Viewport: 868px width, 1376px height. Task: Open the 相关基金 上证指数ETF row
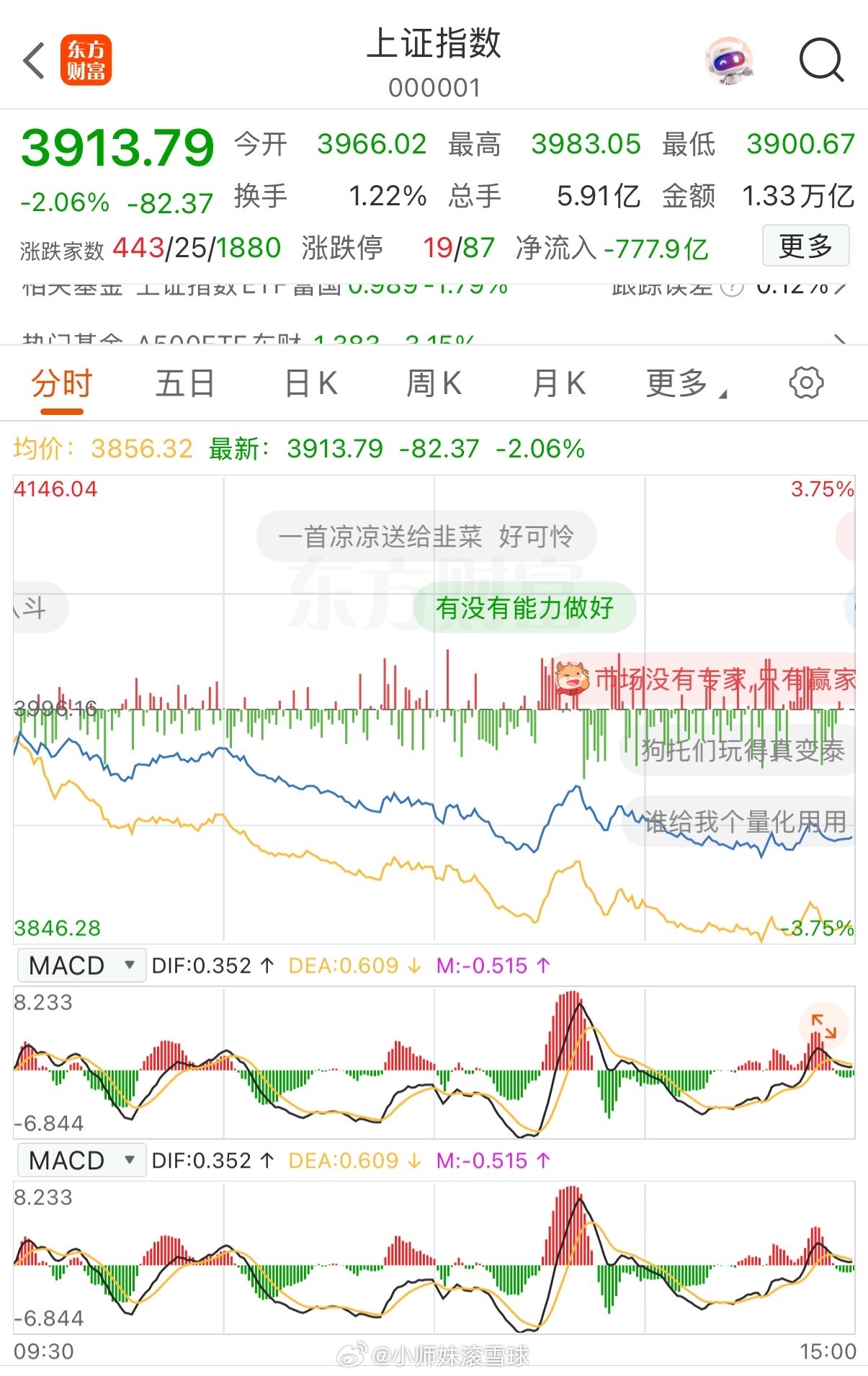(x=434, y=289)
